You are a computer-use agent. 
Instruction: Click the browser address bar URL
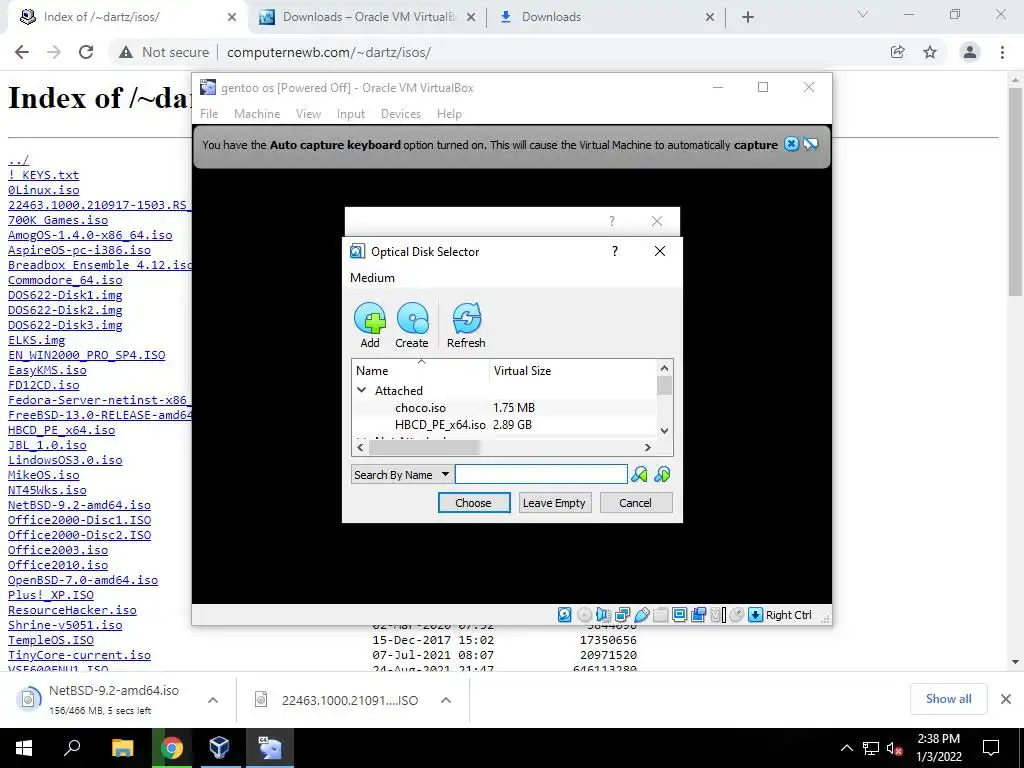click(x=328, y=52)
